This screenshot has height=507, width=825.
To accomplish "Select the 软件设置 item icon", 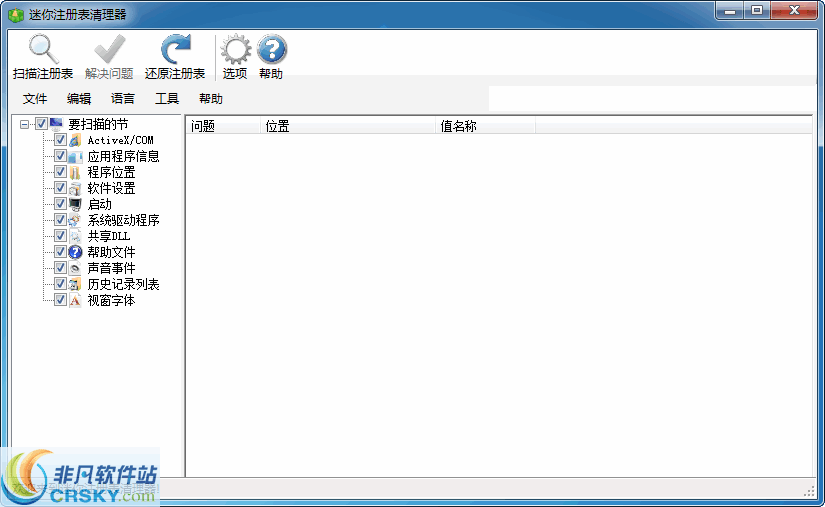I will pyautogui.click(x=75, y=188).
